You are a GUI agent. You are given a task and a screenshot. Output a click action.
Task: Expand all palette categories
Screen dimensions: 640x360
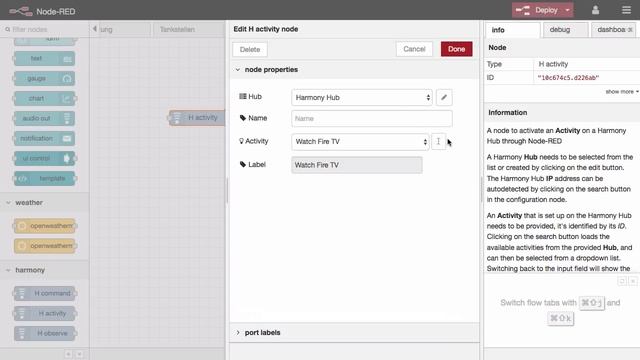click(x=79, y=354)
